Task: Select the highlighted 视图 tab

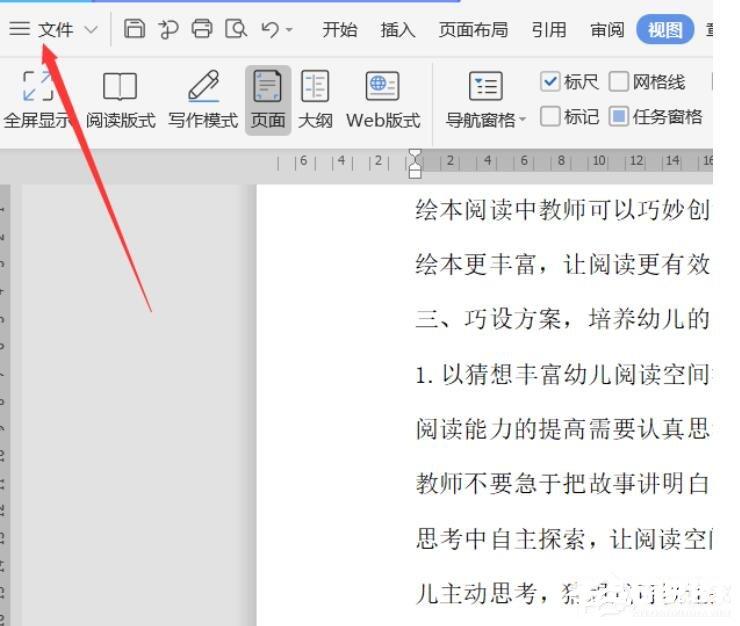Action: [x=665, y=29]
